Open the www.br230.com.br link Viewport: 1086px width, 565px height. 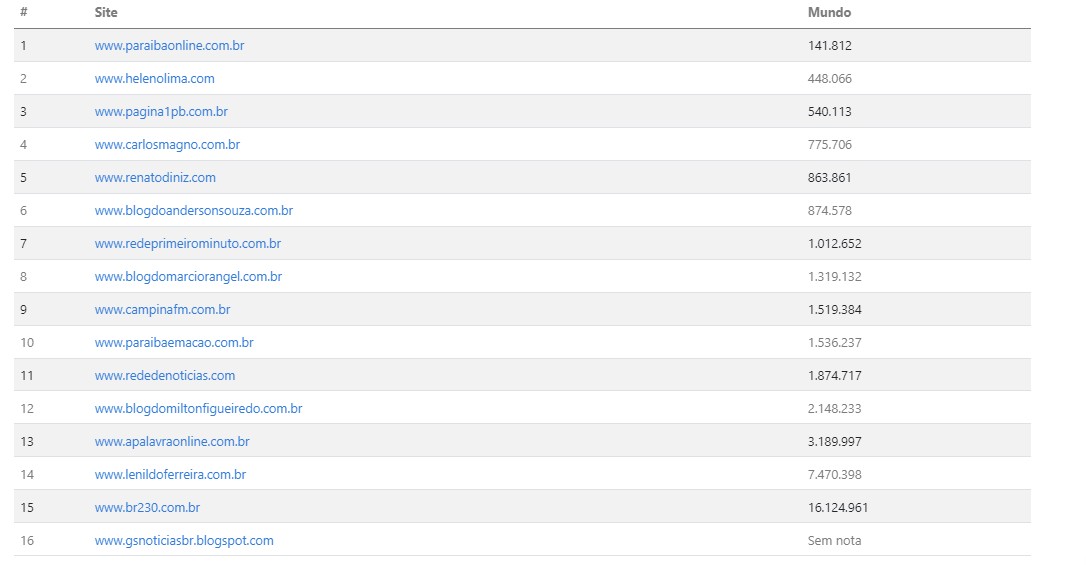click(147, 508)
